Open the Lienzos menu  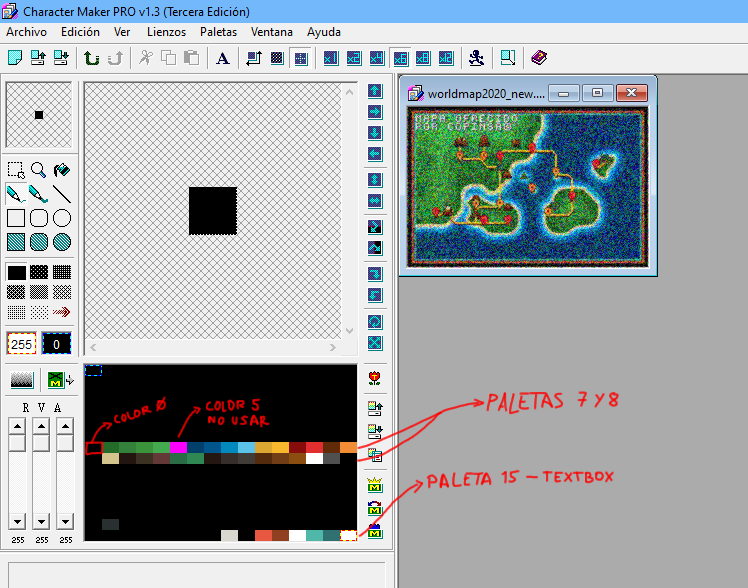(x=166, y=32)
